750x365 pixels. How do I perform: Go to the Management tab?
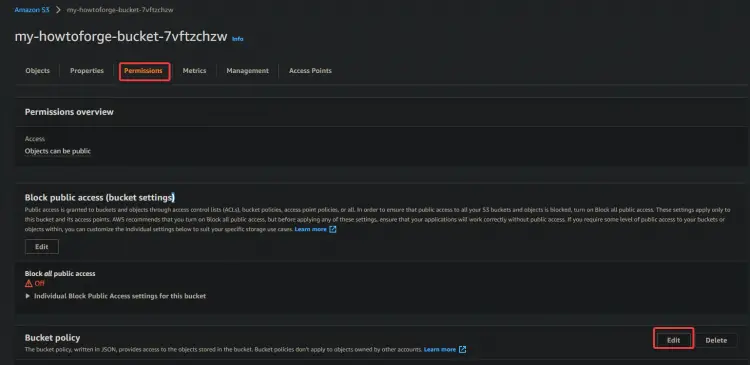point(247,71)
